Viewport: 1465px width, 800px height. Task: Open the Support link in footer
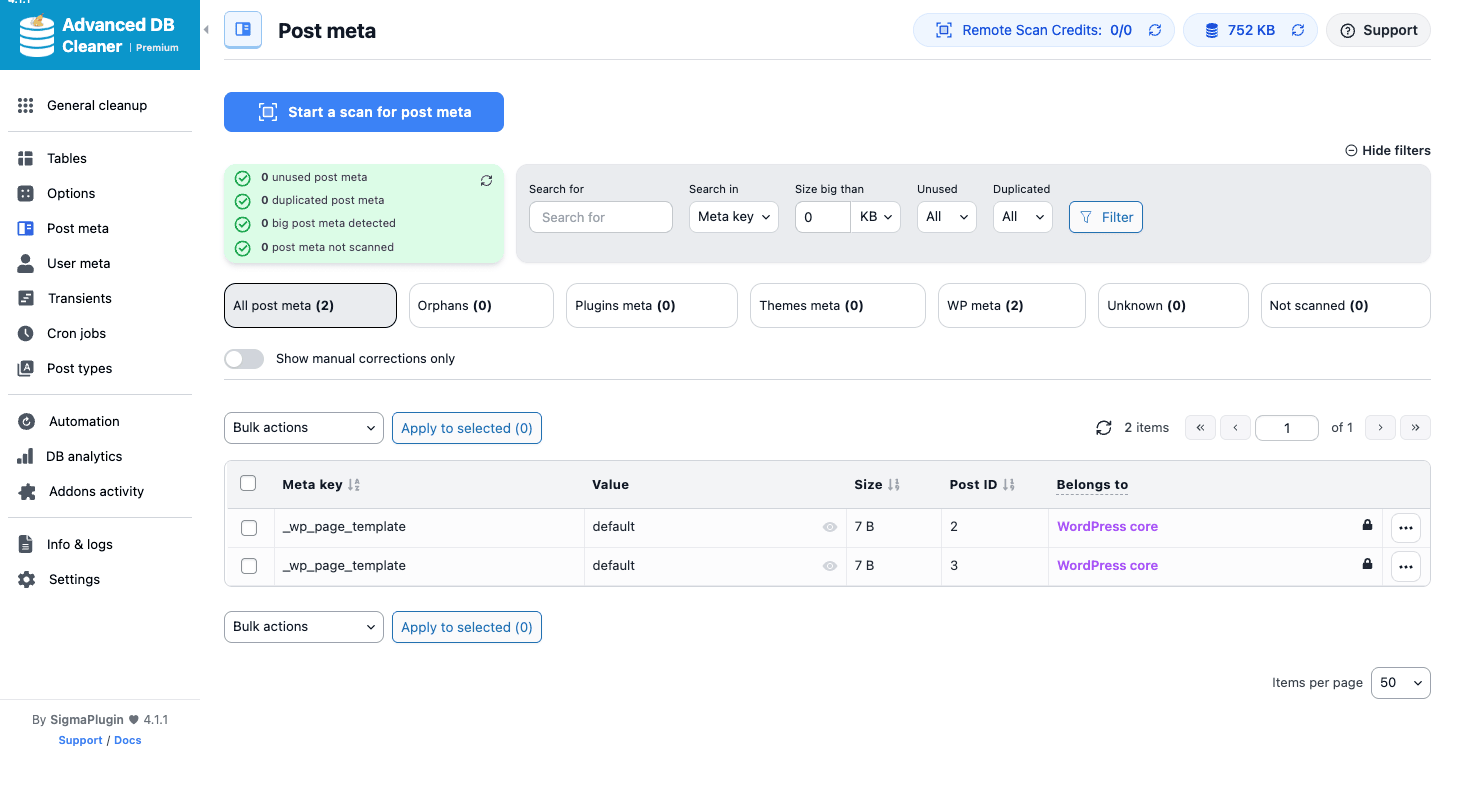click(x=80, y=740)
